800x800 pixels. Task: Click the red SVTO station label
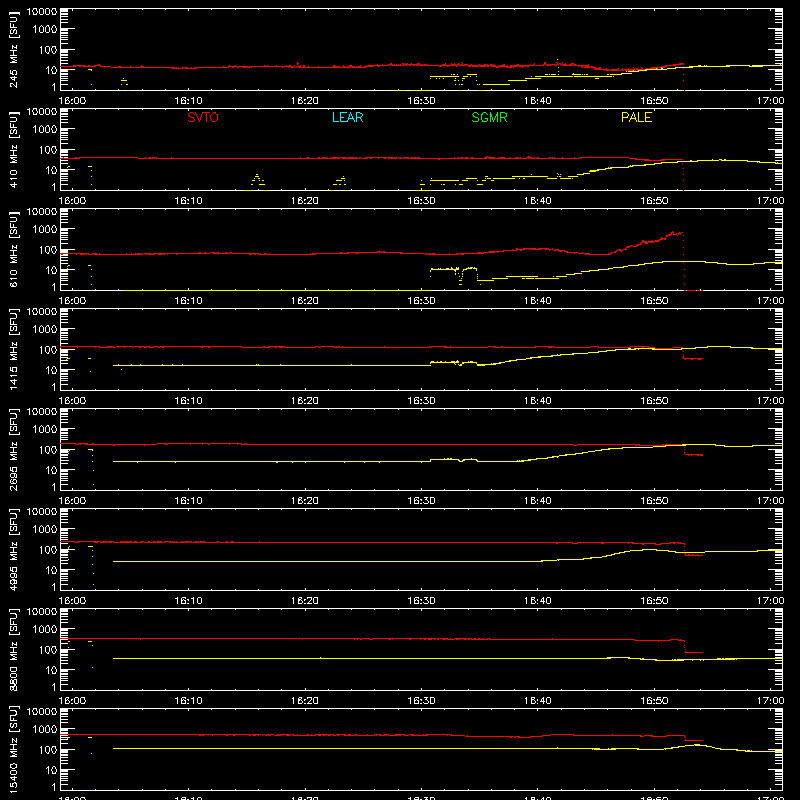[203, 117]
